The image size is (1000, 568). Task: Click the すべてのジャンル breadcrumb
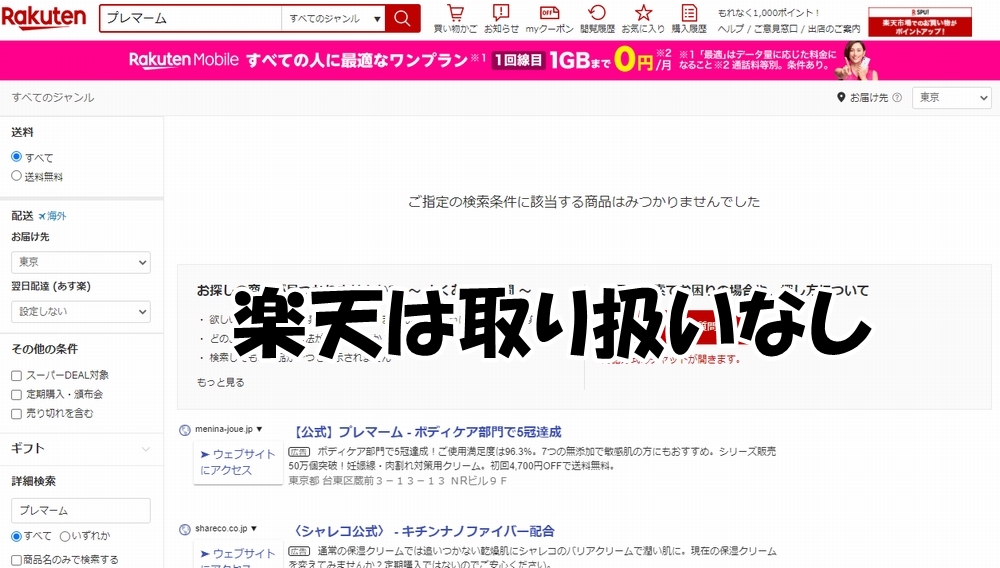click(x=53, y=98)
